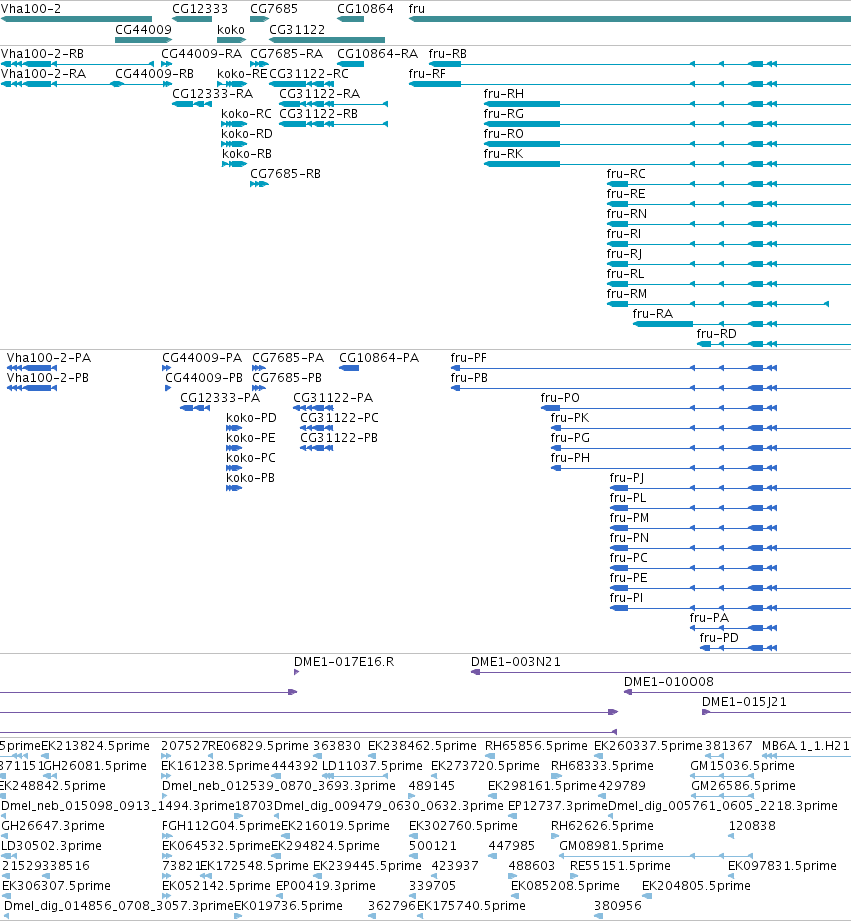Image resolution: width=851 pixels, height=921 pixels.
Task: Click the CG10864 gene label
Action: pyautogui.click(x=365, y=9)
